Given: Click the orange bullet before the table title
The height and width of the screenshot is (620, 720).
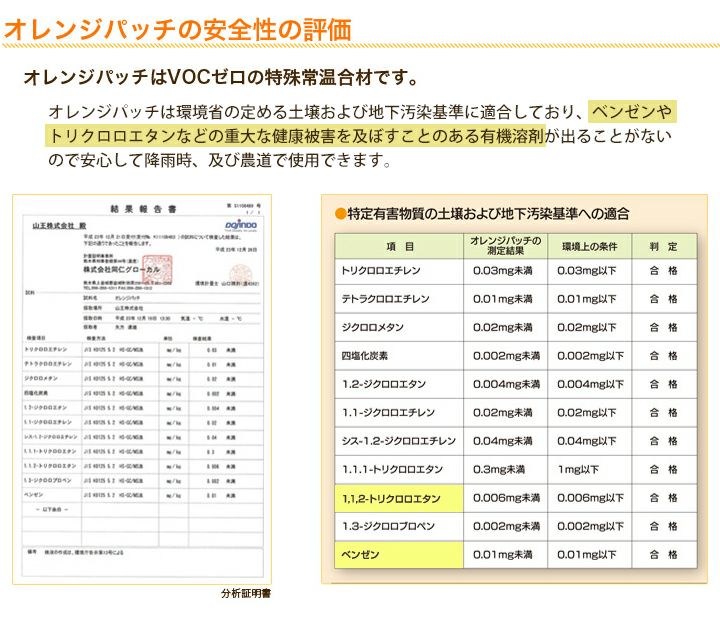Looking at the screenshot, I should tap(340, 213).
